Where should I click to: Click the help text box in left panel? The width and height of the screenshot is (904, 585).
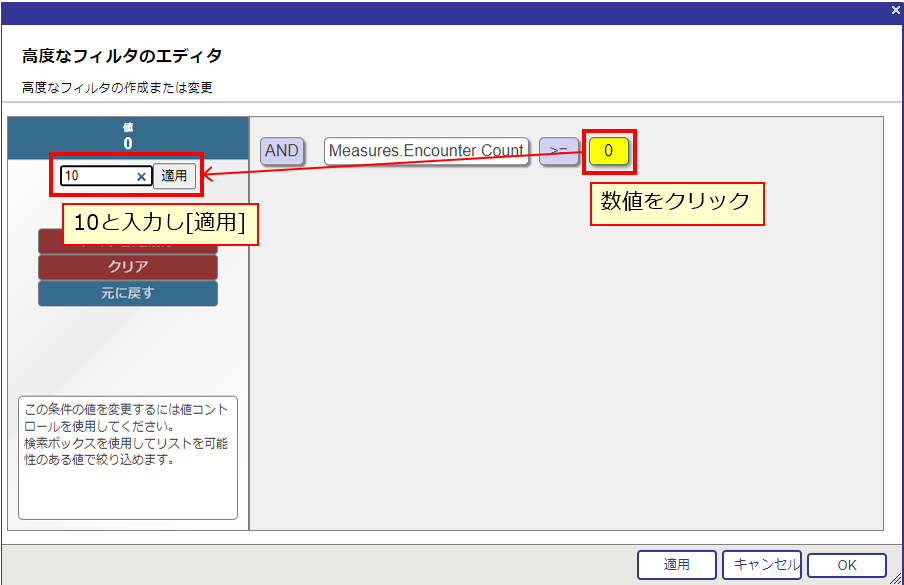coord(127,457)
